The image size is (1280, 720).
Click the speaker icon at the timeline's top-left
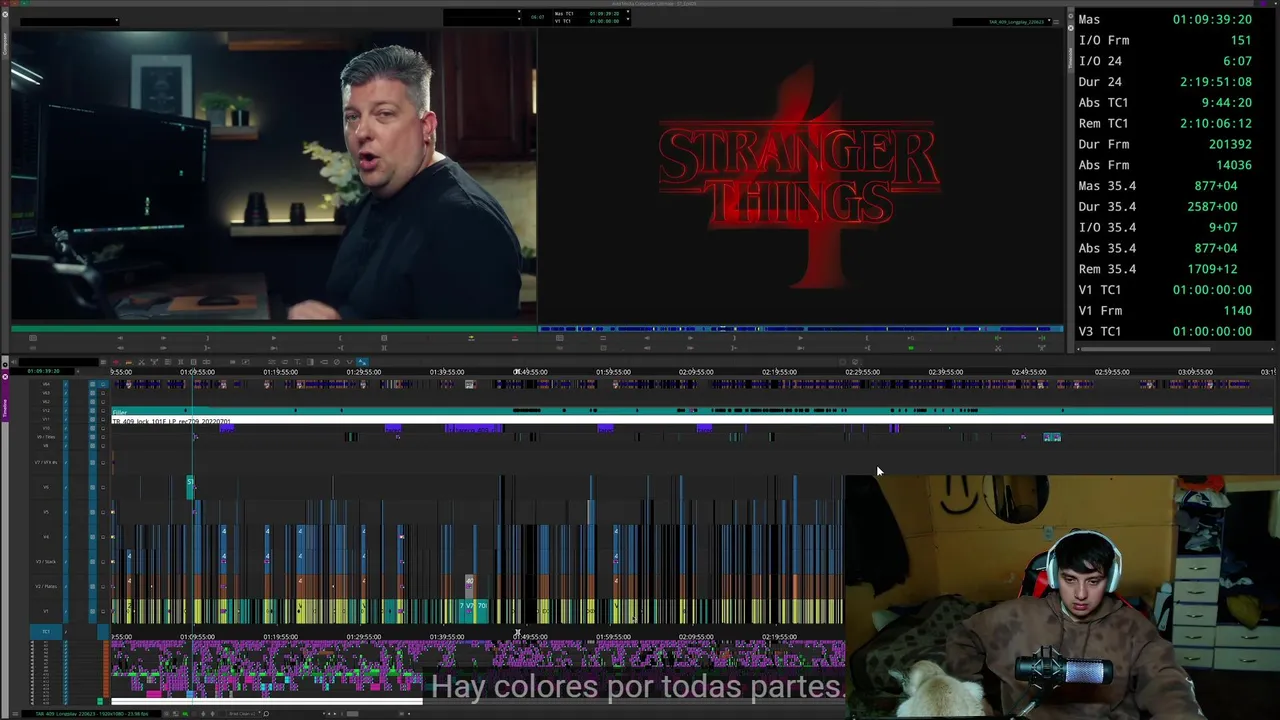tap(13, 362)
